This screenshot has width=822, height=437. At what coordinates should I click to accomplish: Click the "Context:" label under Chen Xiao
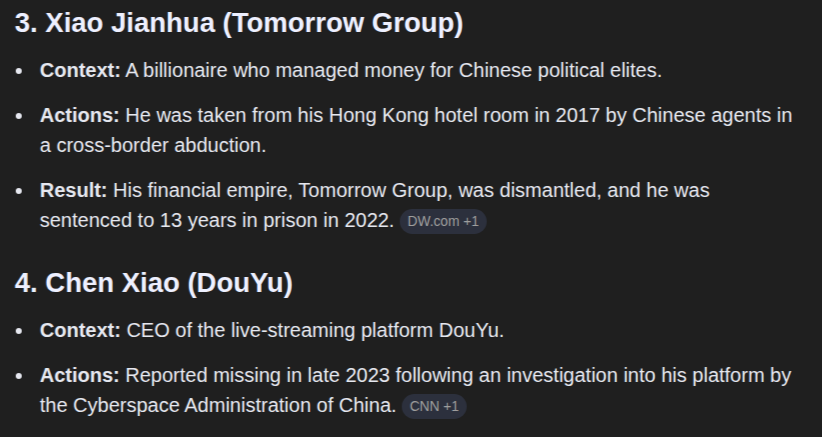pos(80,330)
